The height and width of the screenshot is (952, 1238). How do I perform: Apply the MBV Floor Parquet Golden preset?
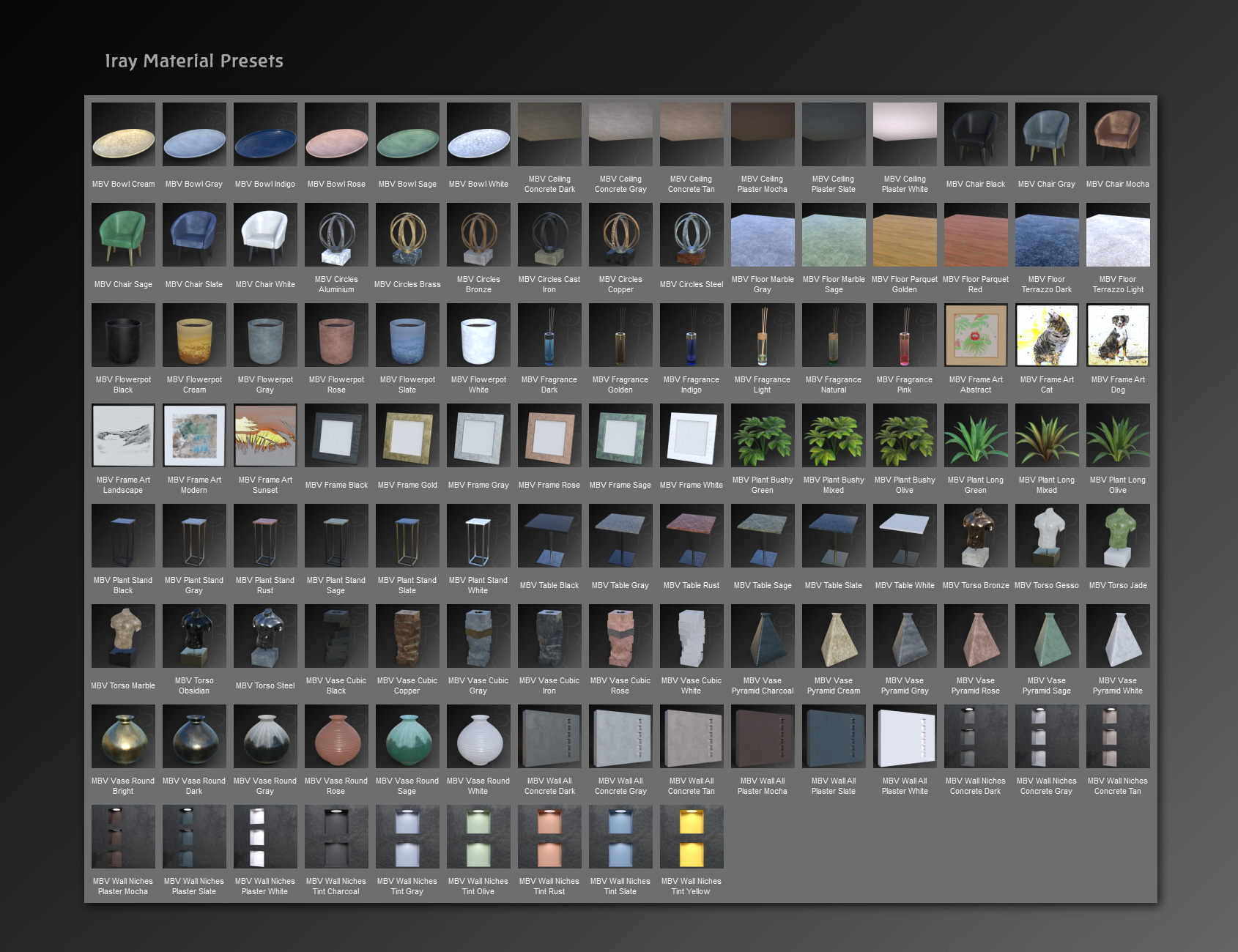point(905,234)
